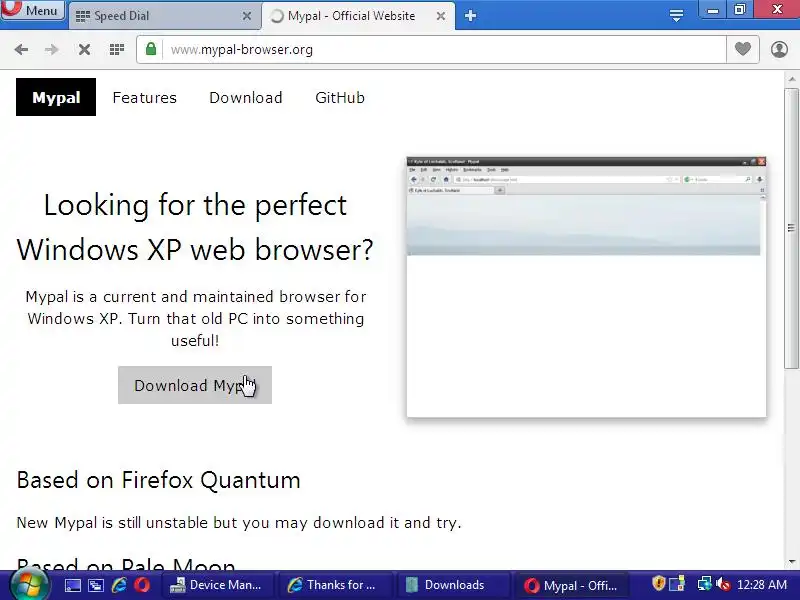
Task: Enlarge the Mypal browser screenshot preview
Action: tap(586, 287)
